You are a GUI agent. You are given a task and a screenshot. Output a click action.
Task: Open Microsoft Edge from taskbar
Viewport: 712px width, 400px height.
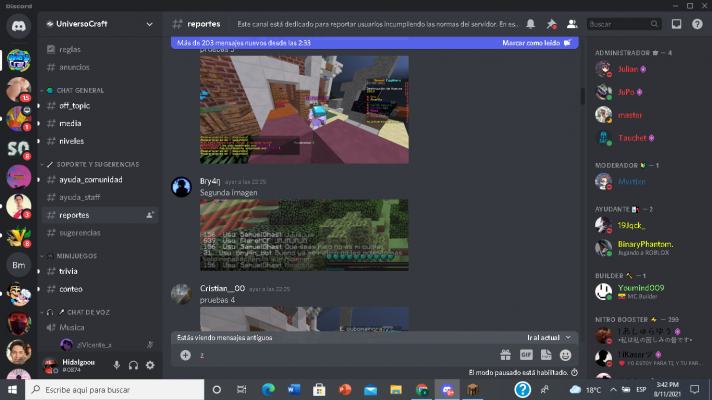click(x=268, y=390)
